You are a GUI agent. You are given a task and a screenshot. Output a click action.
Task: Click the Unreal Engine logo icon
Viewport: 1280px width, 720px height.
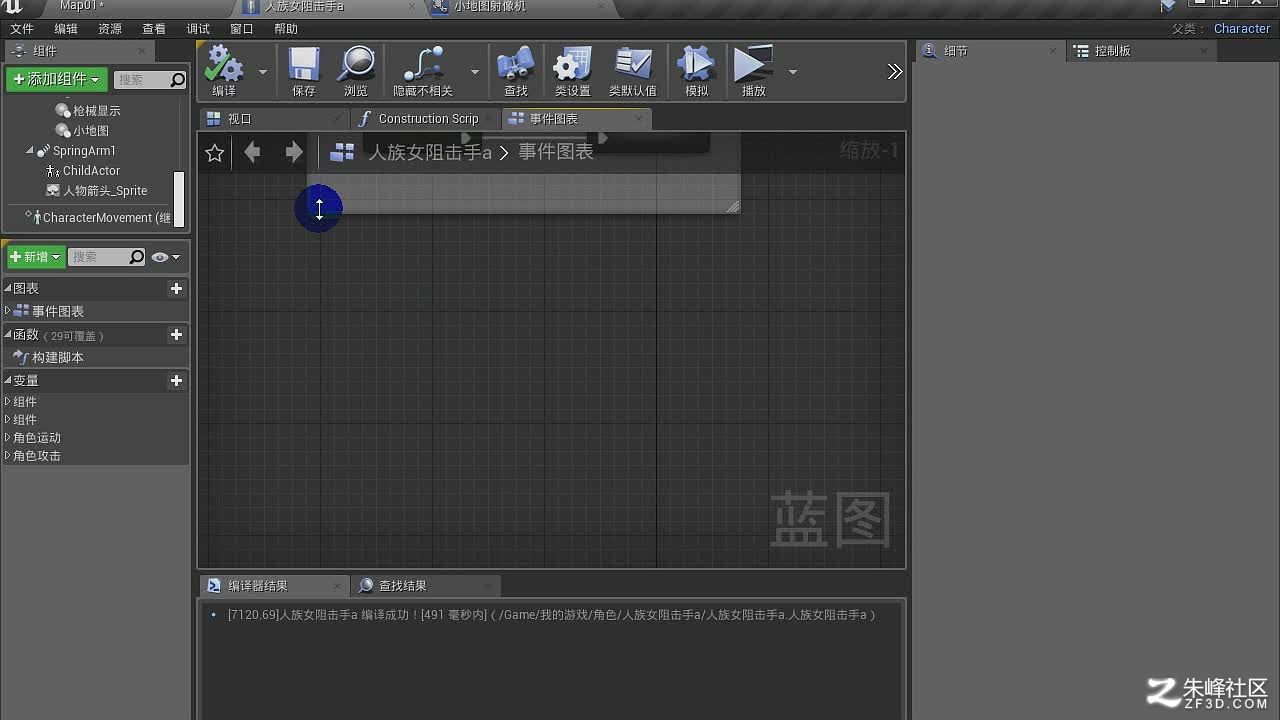click(13, 7)
